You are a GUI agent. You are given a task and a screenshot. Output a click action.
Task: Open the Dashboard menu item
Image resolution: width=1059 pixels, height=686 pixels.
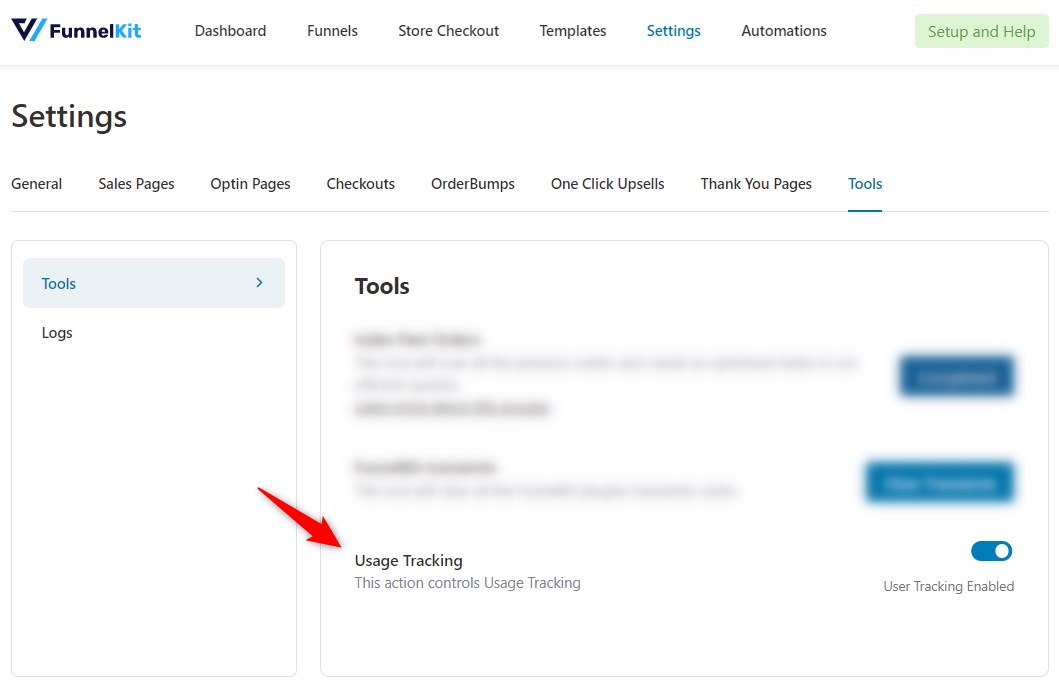pyautogui.click(x=230, y=31)
